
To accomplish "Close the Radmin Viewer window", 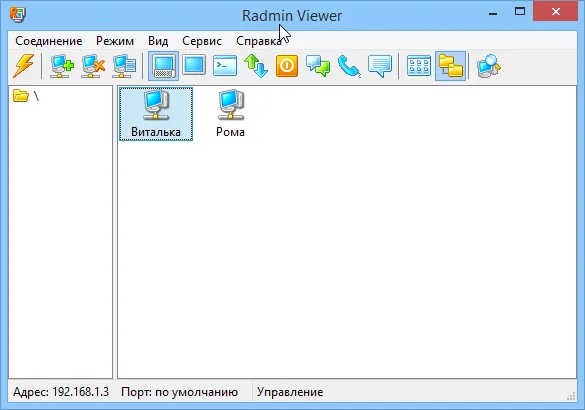I will coord(556,12).
